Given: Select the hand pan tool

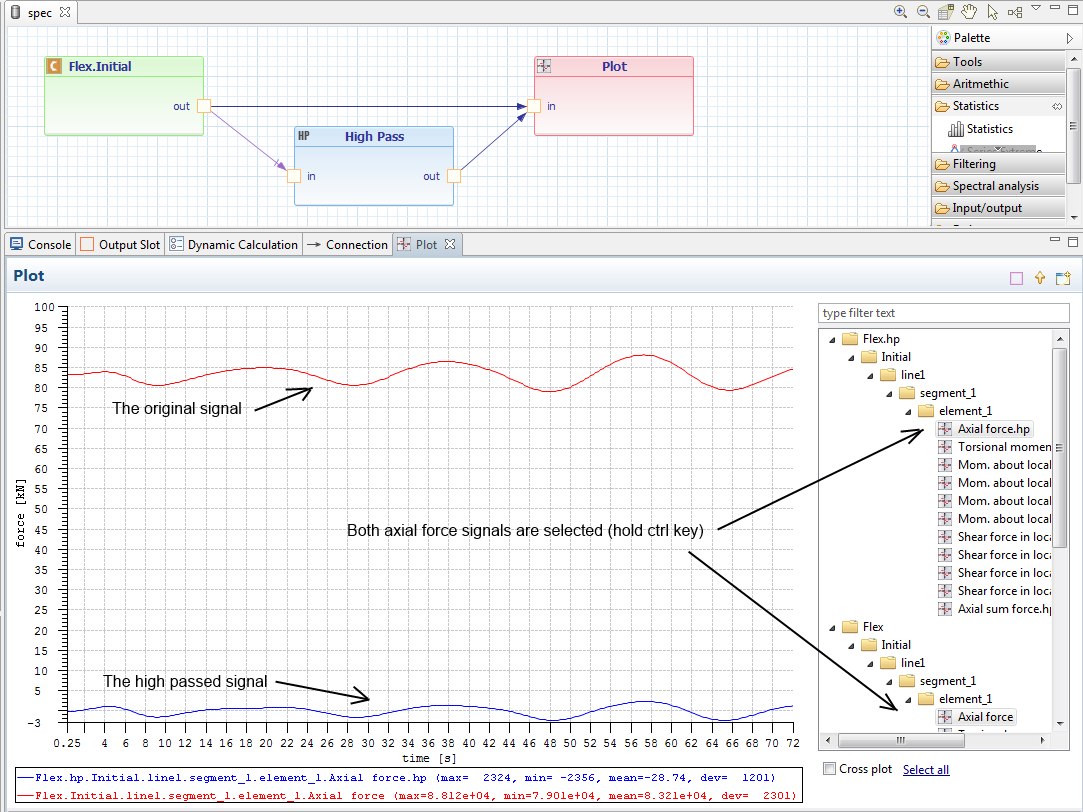Looking at the screenshot, I should [x=969, y=12].
